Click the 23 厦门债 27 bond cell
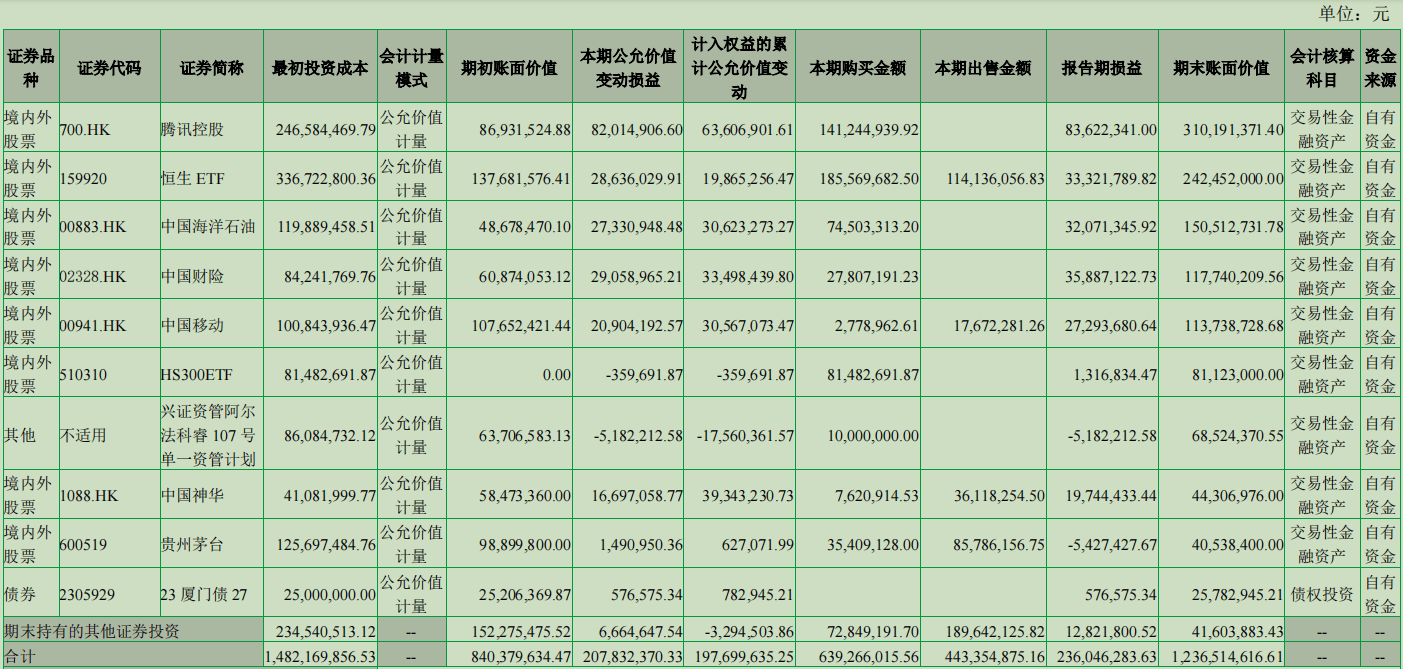 click(x=211, y=593)
